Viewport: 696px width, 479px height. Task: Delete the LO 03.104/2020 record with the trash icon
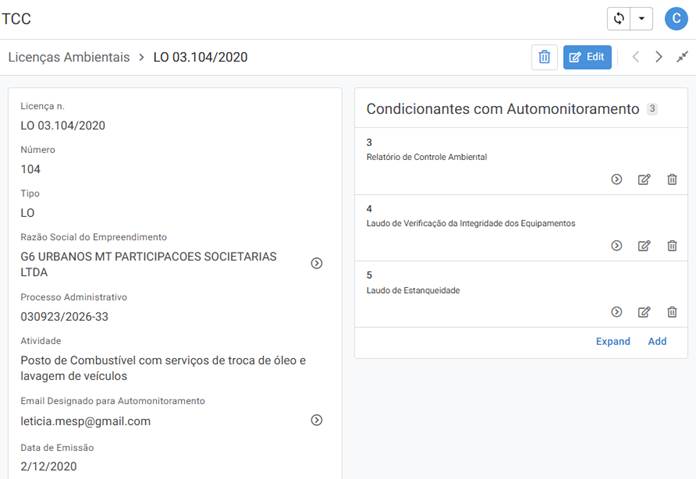point(544,57)
